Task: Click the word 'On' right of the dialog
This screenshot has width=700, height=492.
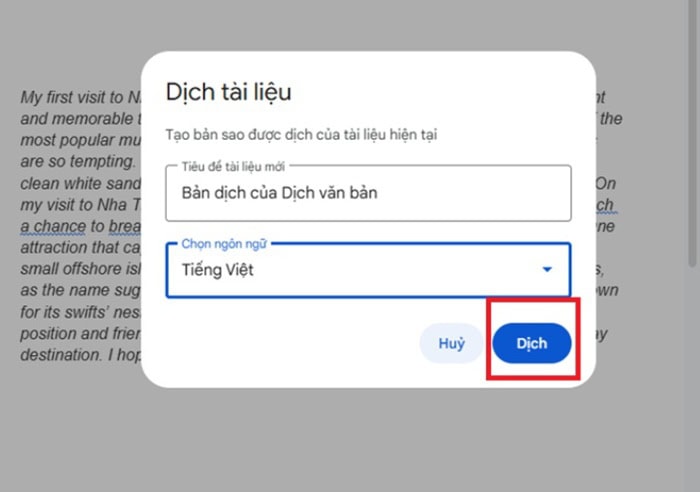Action: (x=606, y=183)
